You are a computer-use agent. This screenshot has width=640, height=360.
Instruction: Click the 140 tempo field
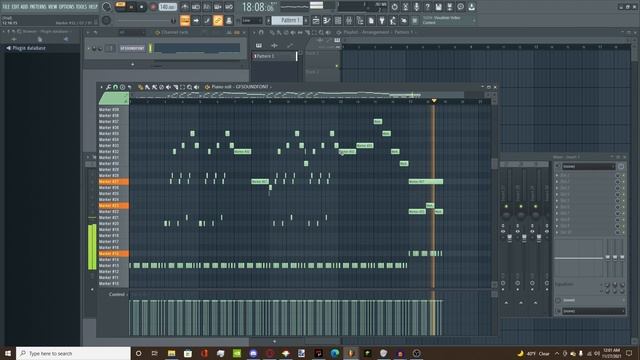pyautogui.click(x=167, y=7)
